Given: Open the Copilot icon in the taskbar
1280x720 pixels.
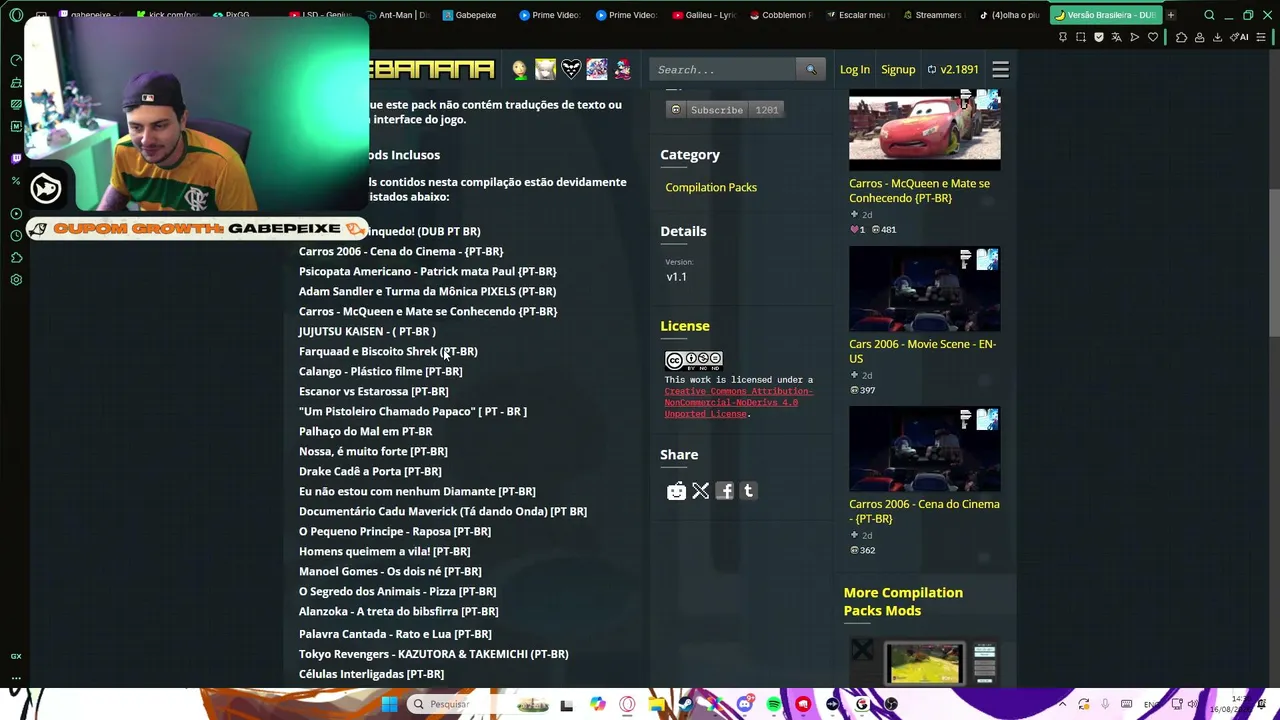Looking at the screenshot, I should pyautogui.click(x=598, y=704).
